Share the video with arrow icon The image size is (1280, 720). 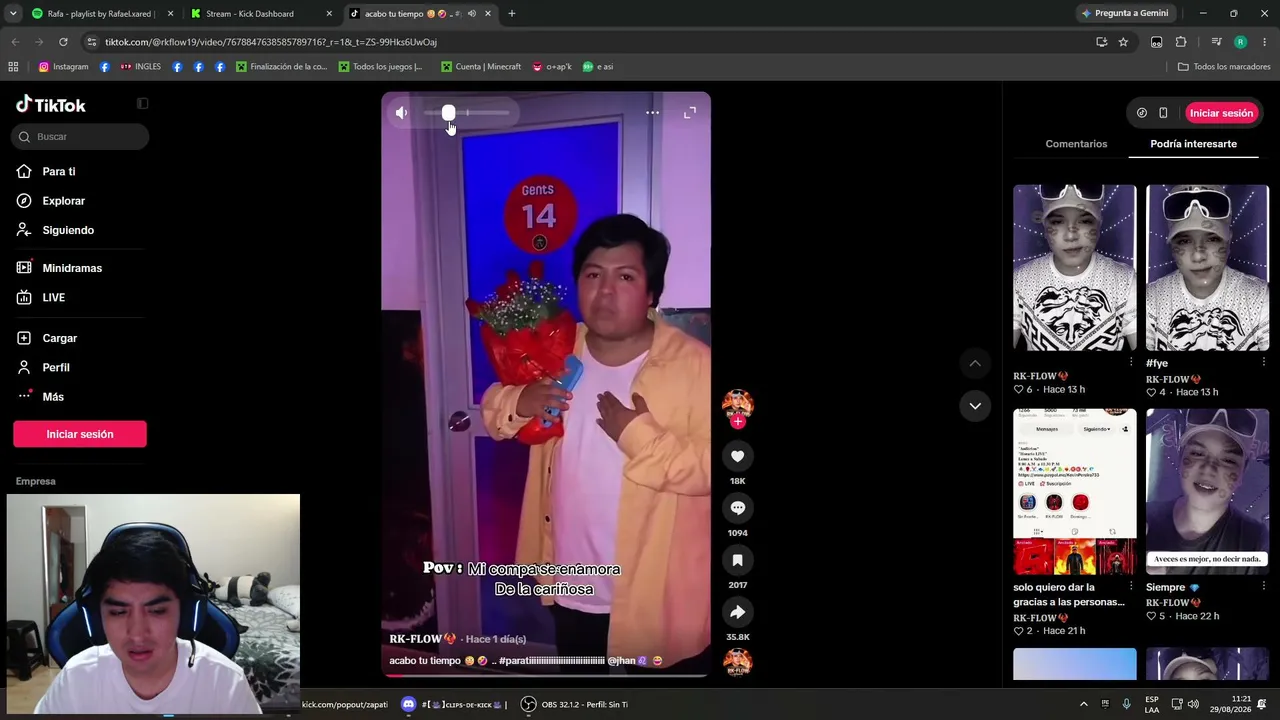[738, 612]
